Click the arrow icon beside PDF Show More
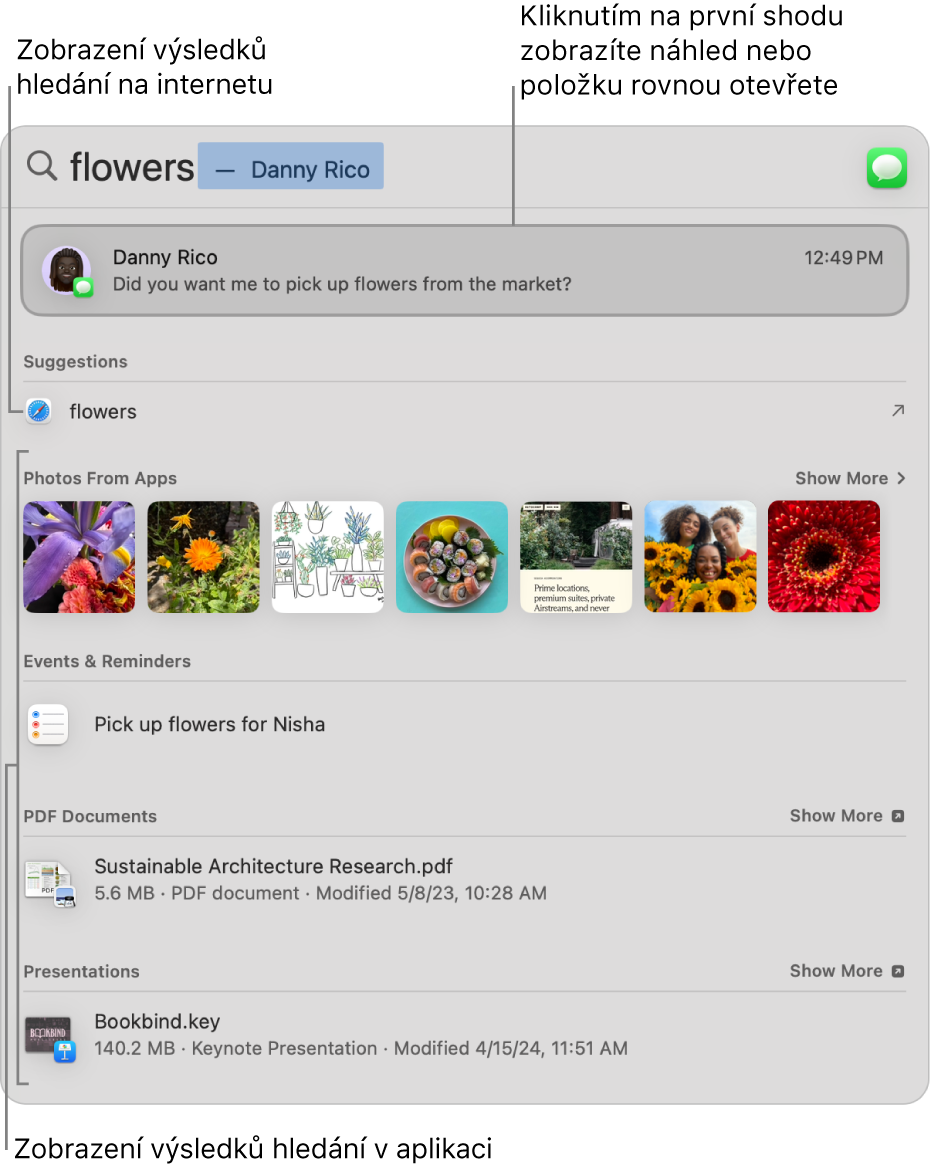 click(898, 816)
